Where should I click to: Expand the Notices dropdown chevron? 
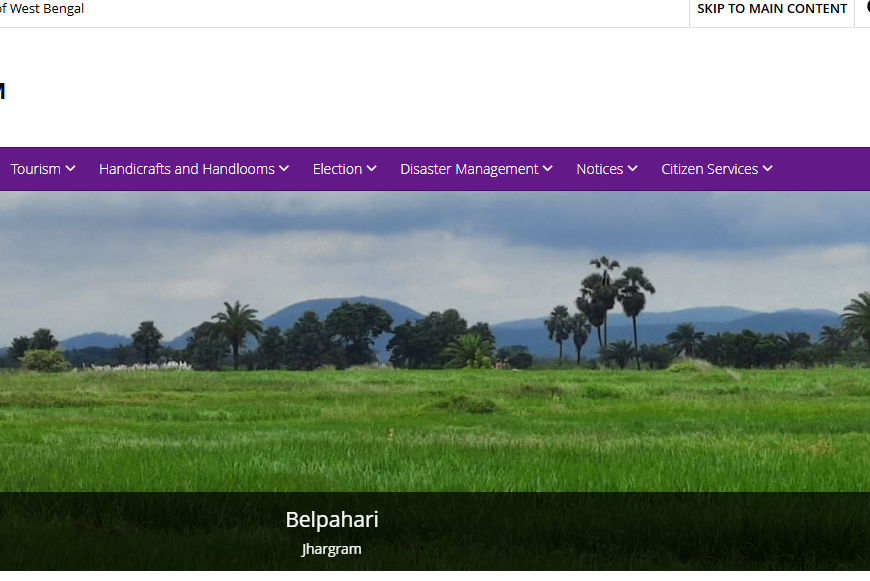pyautogui.click(x=633, y=169)
